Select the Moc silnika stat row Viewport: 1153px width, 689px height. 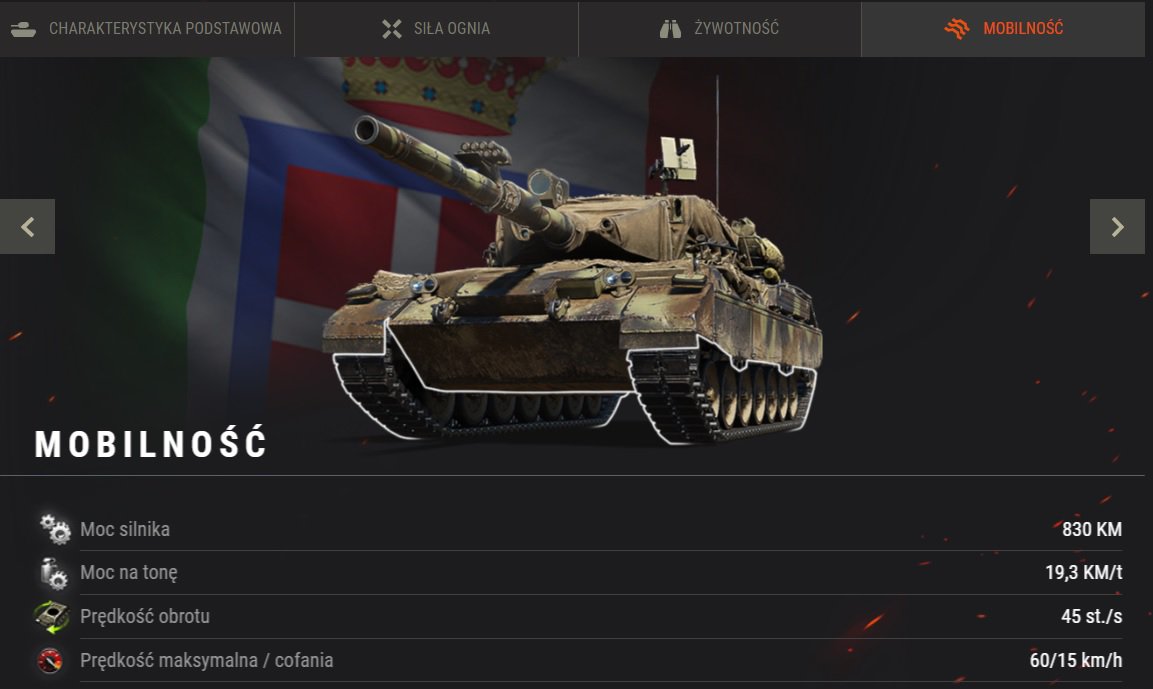[x=581, y=529]
